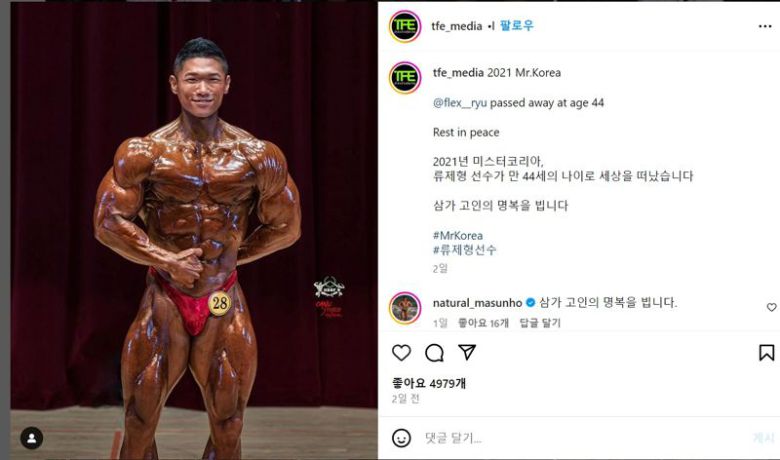View the post's 좋아요 4979개 likes list
780x460 pixels.
[429, 383]
